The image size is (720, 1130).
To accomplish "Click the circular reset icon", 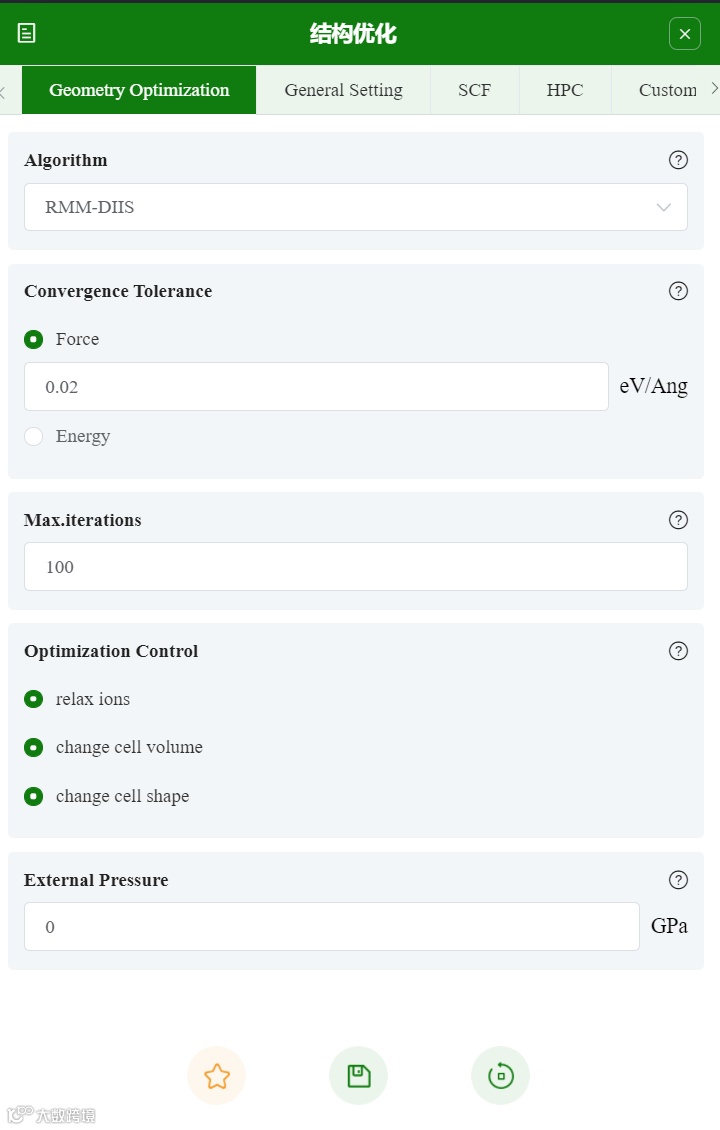I will coord(500,1076).
